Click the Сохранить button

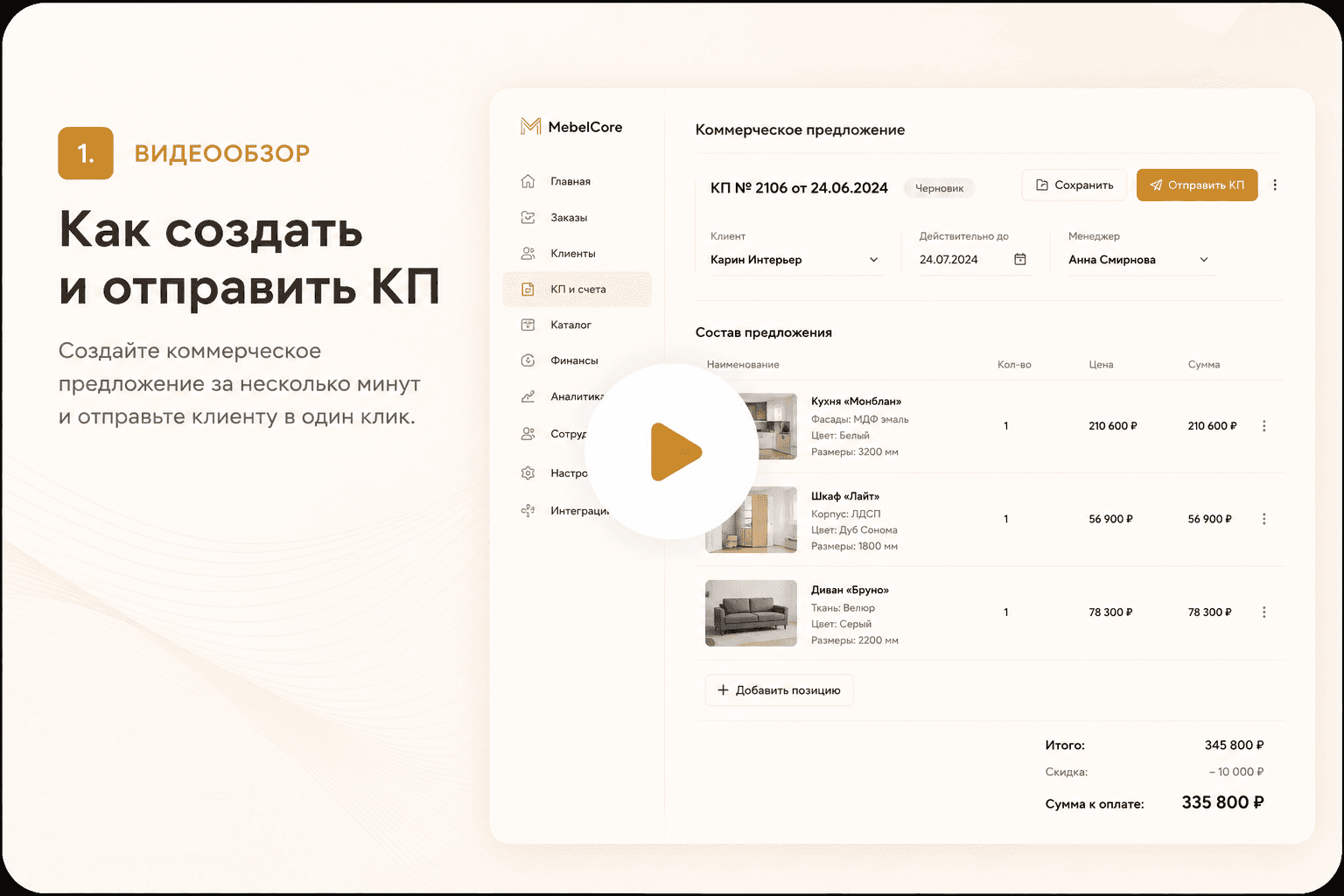coord(1074,185)
